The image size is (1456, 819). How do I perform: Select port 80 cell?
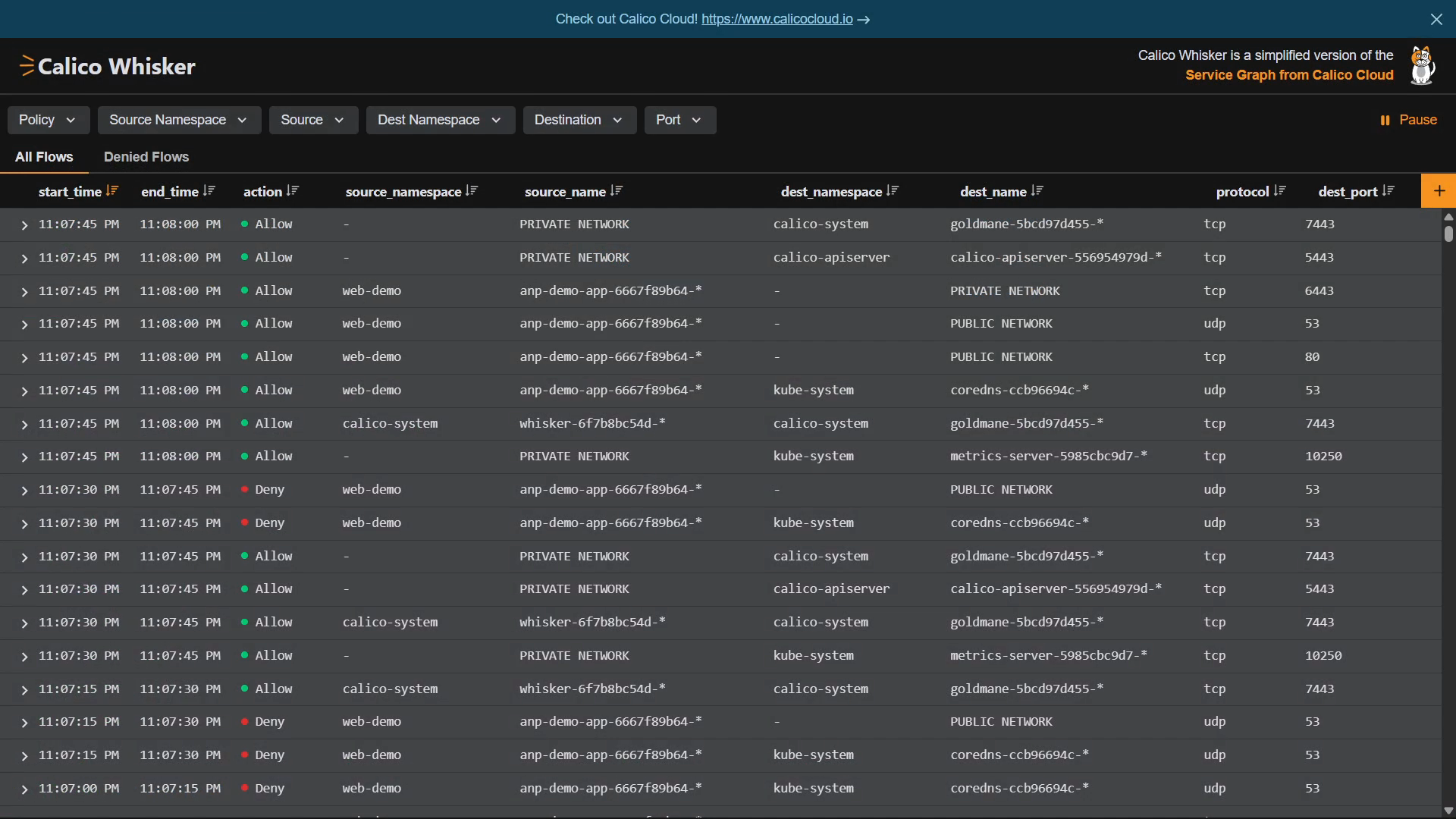(x=1312, y=356)
